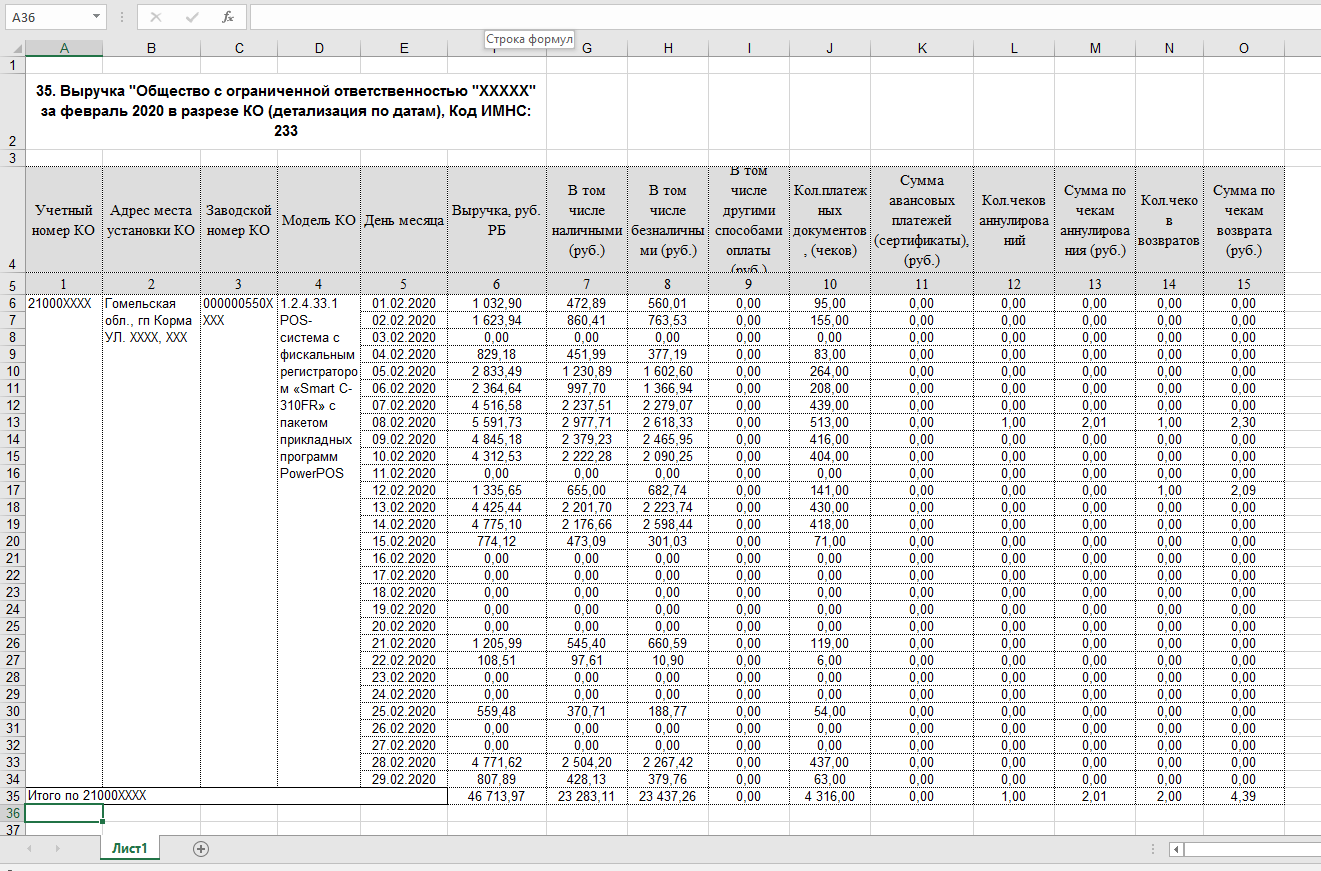
Task: Select the "День месяца" header cell
Action: (x=404, y=220)
